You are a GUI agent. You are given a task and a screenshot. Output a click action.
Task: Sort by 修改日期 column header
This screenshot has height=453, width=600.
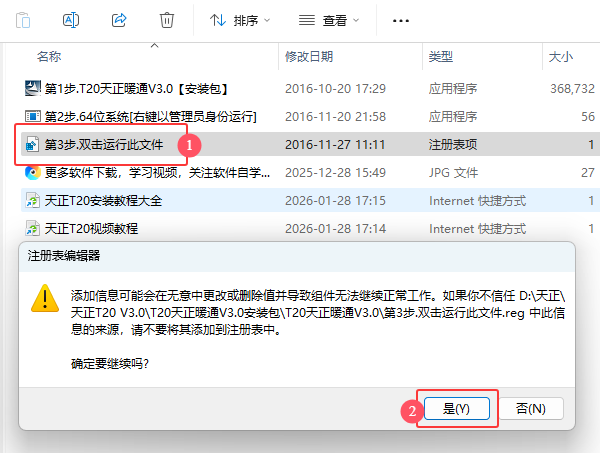[x=309, y=57]
